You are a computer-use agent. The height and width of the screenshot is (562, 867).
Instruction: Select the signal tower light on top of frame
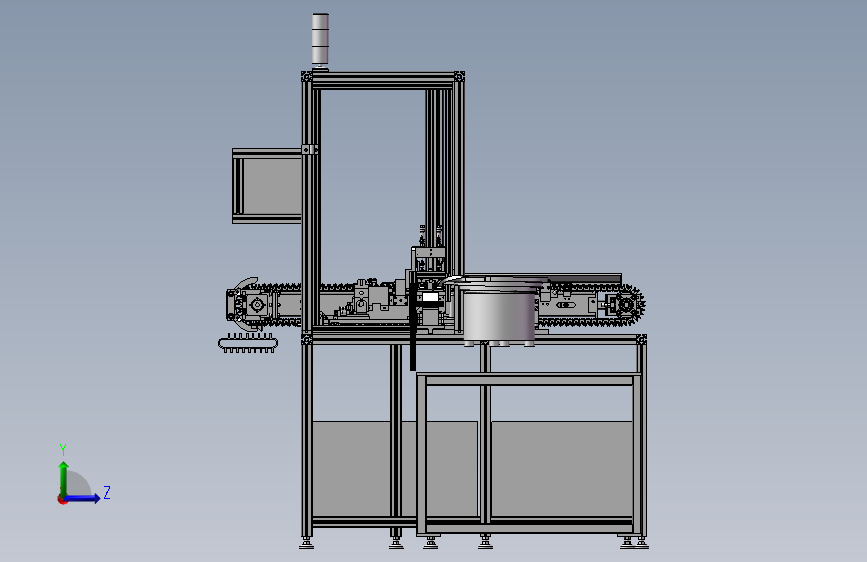pos(320,40)
